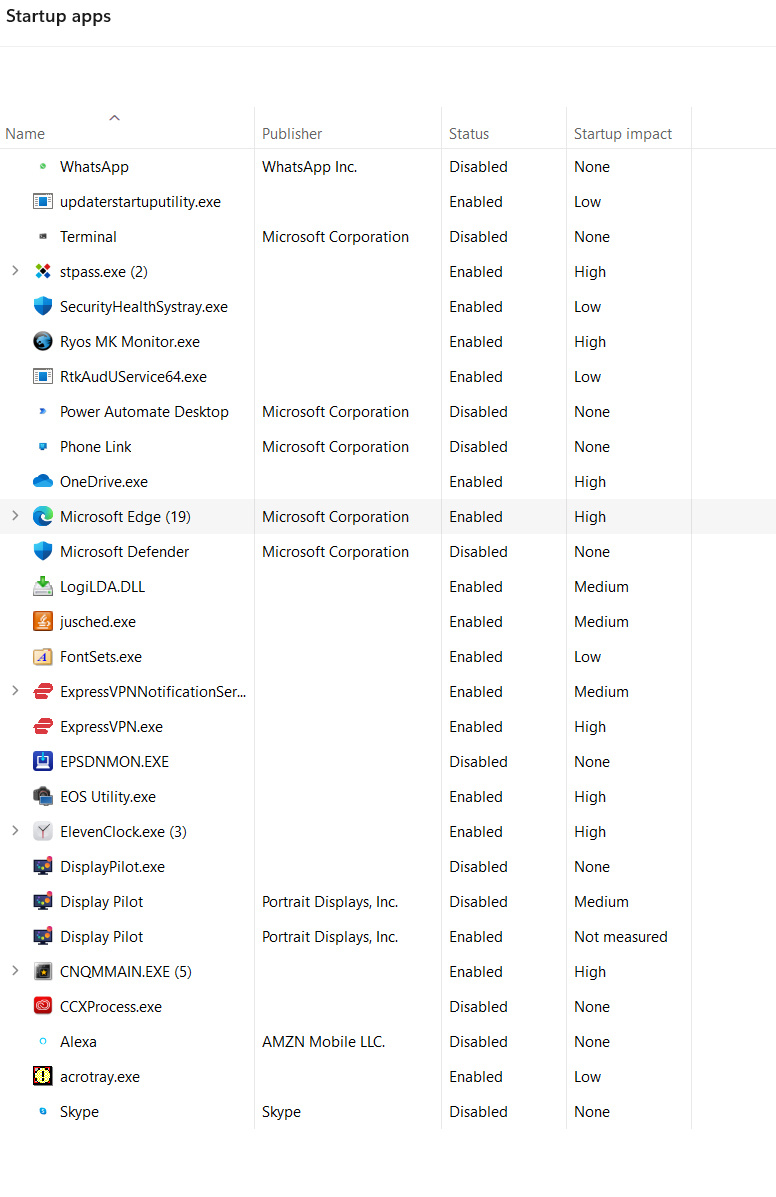Click the Power Automate Desktop icon

[43, 411]
